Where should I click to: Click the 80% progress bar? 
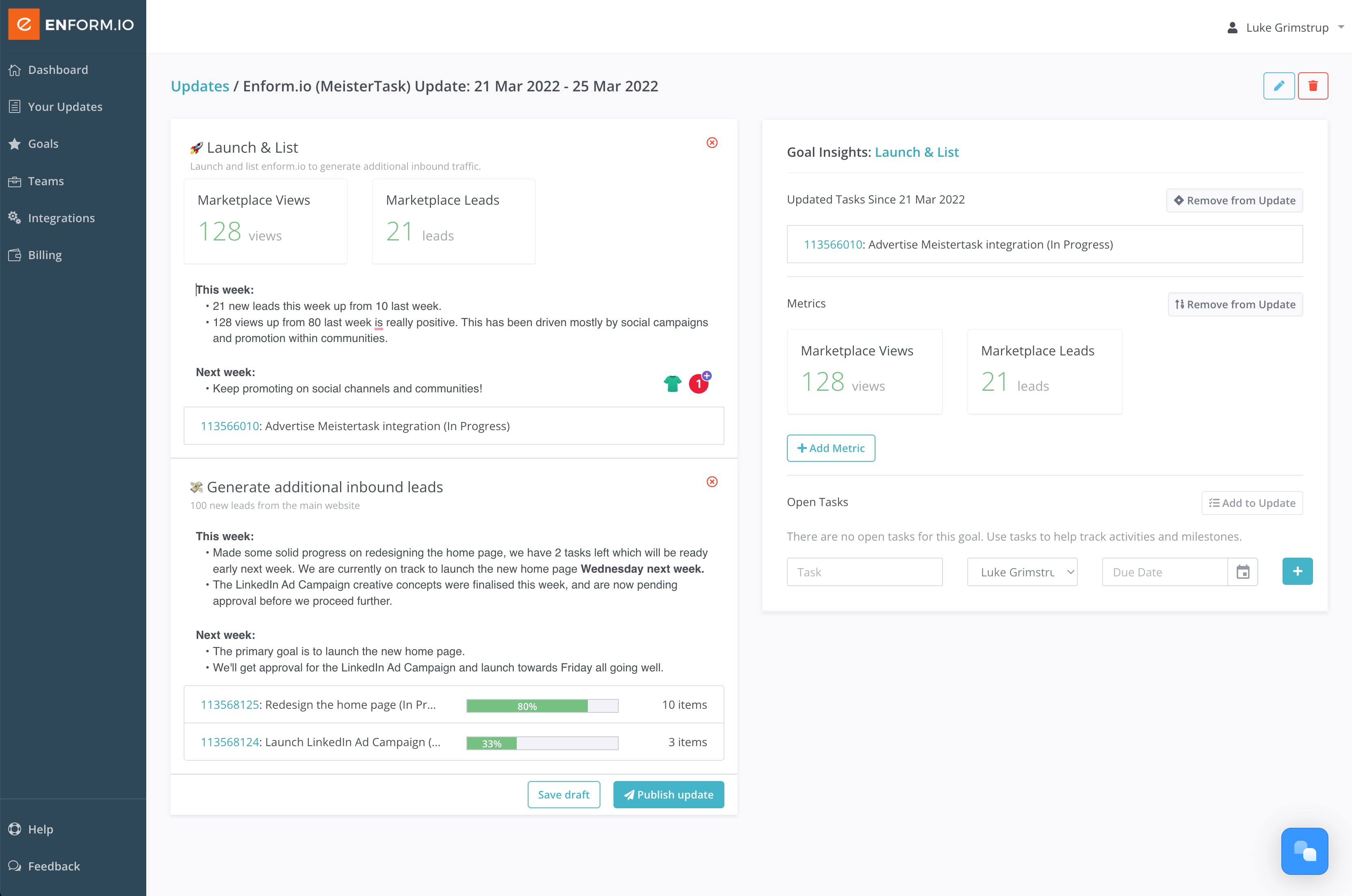point(542,706)
